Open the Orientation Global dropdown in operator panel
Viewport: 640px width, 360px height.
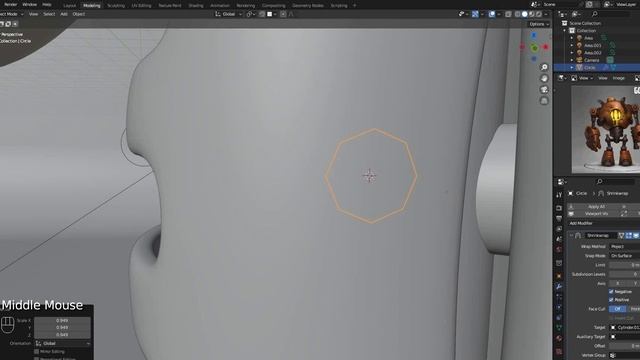coord(62,344)
